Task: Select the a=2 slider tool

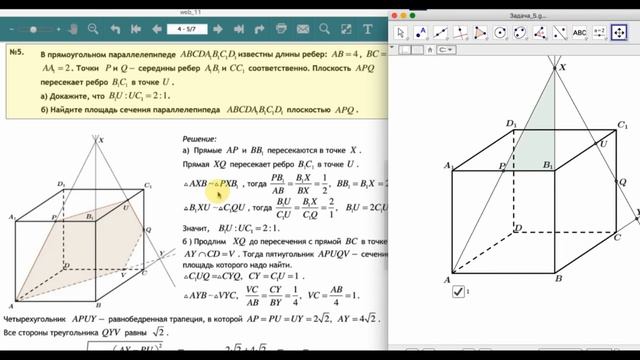Action: (599, 33)
